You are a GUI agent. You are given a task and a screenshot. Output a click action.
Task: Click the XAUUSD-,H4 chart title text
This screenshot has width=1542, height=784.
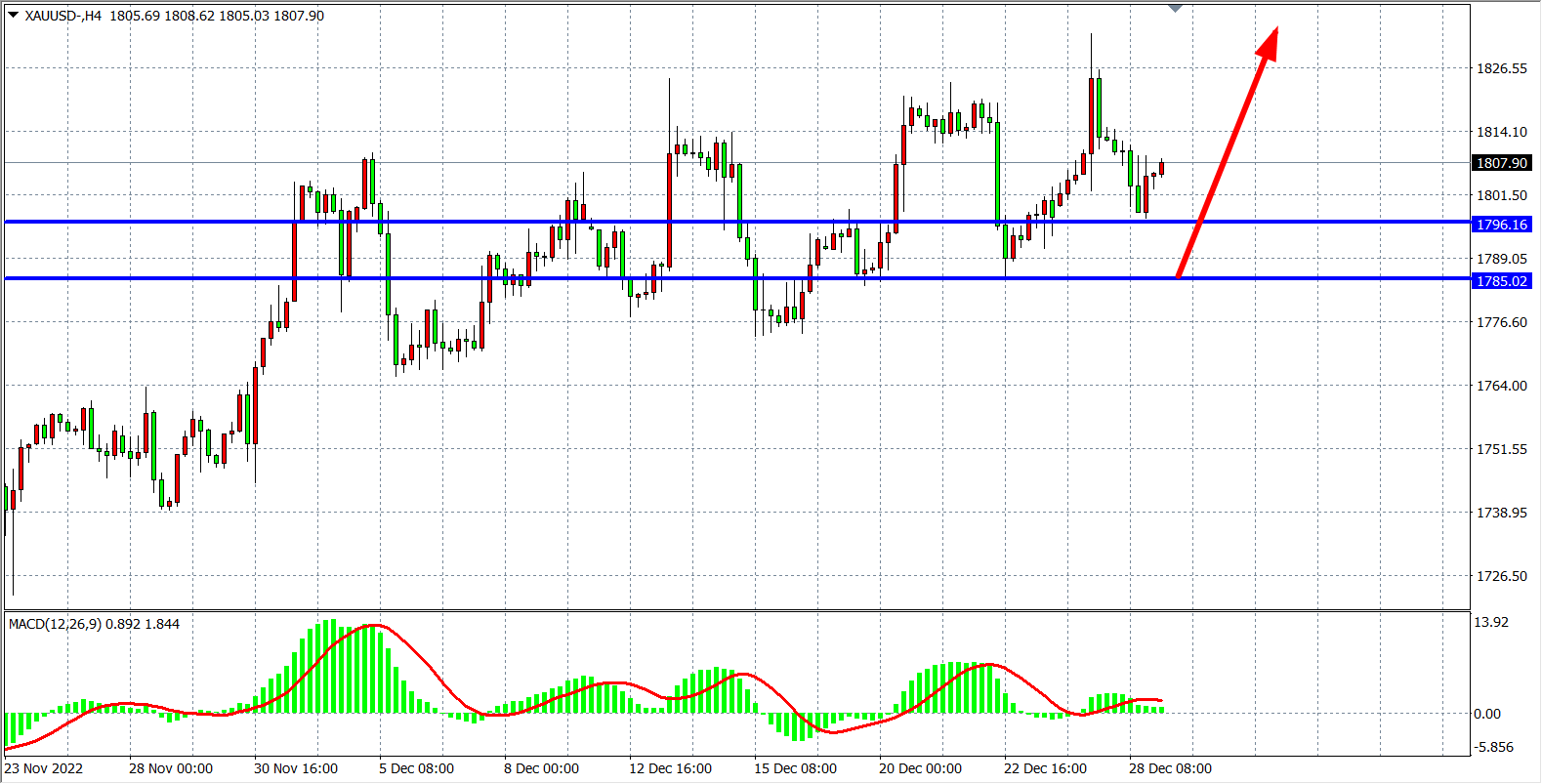pyautogui.click(x=63, y=16)
